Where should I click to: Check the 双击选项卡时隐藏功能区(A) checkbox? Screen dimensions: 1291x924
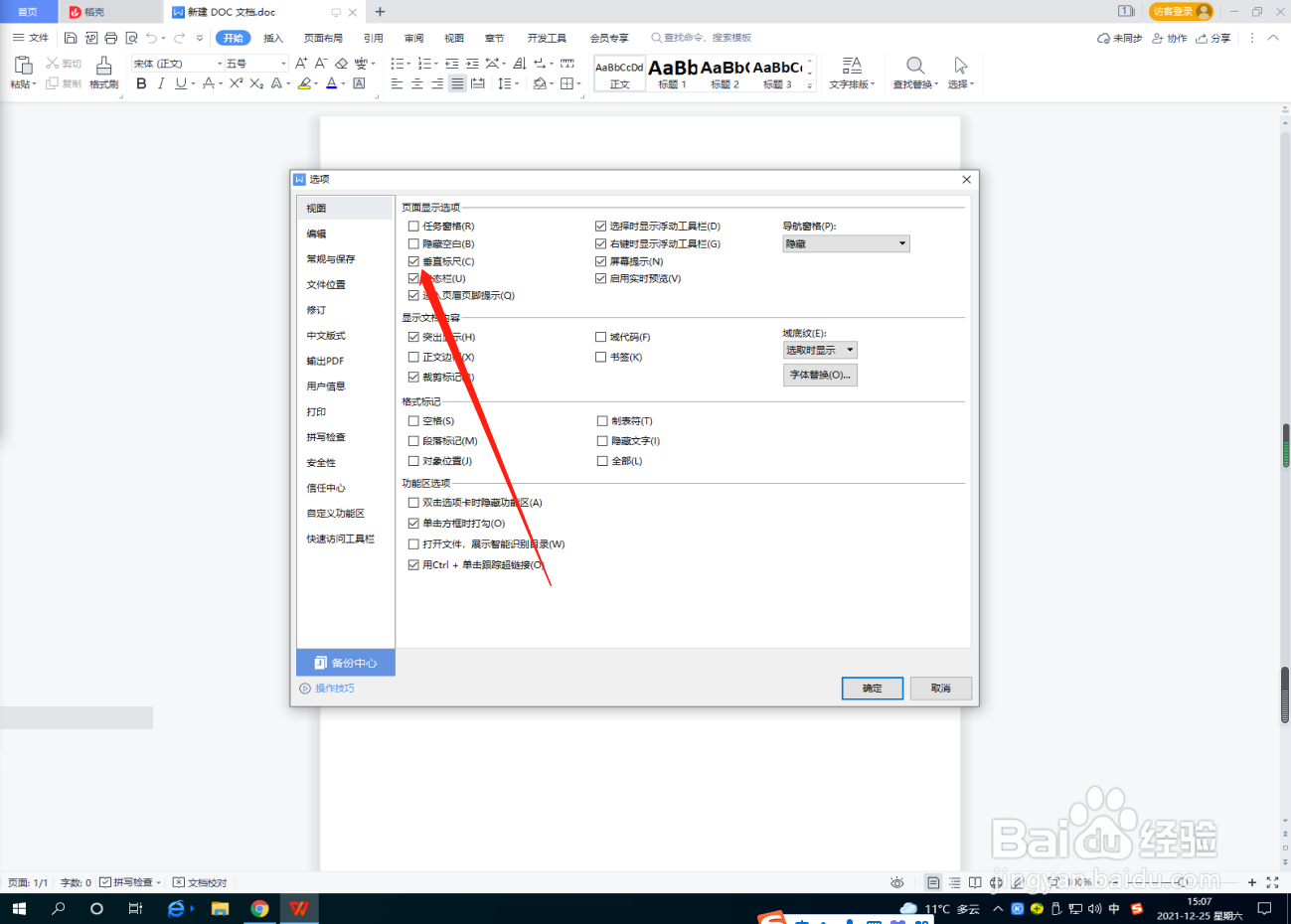(x=413, y=503)
